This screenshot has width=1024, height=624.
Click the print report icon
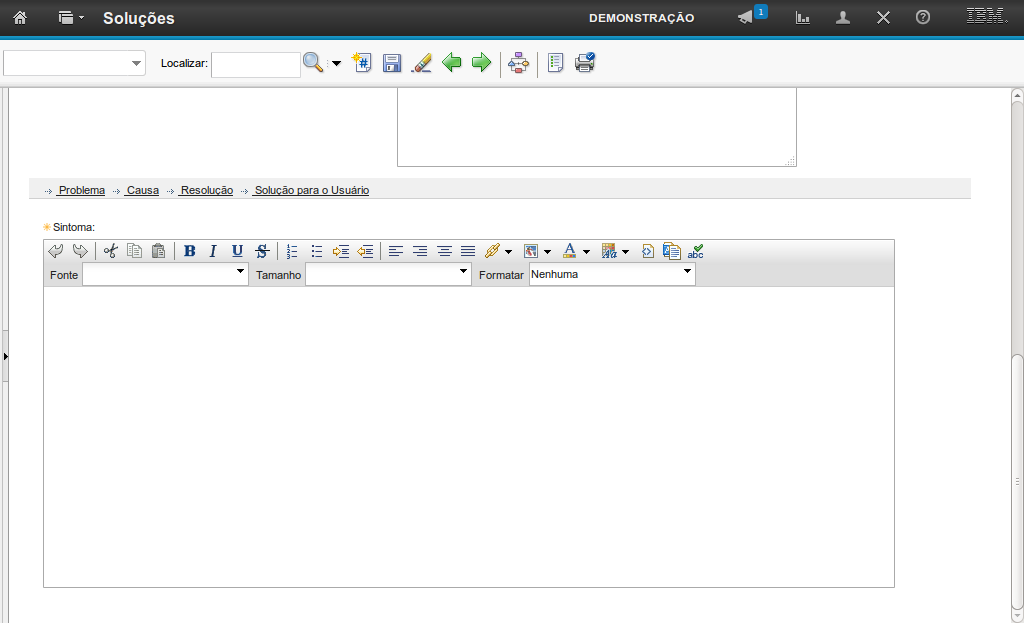(585, 63)
